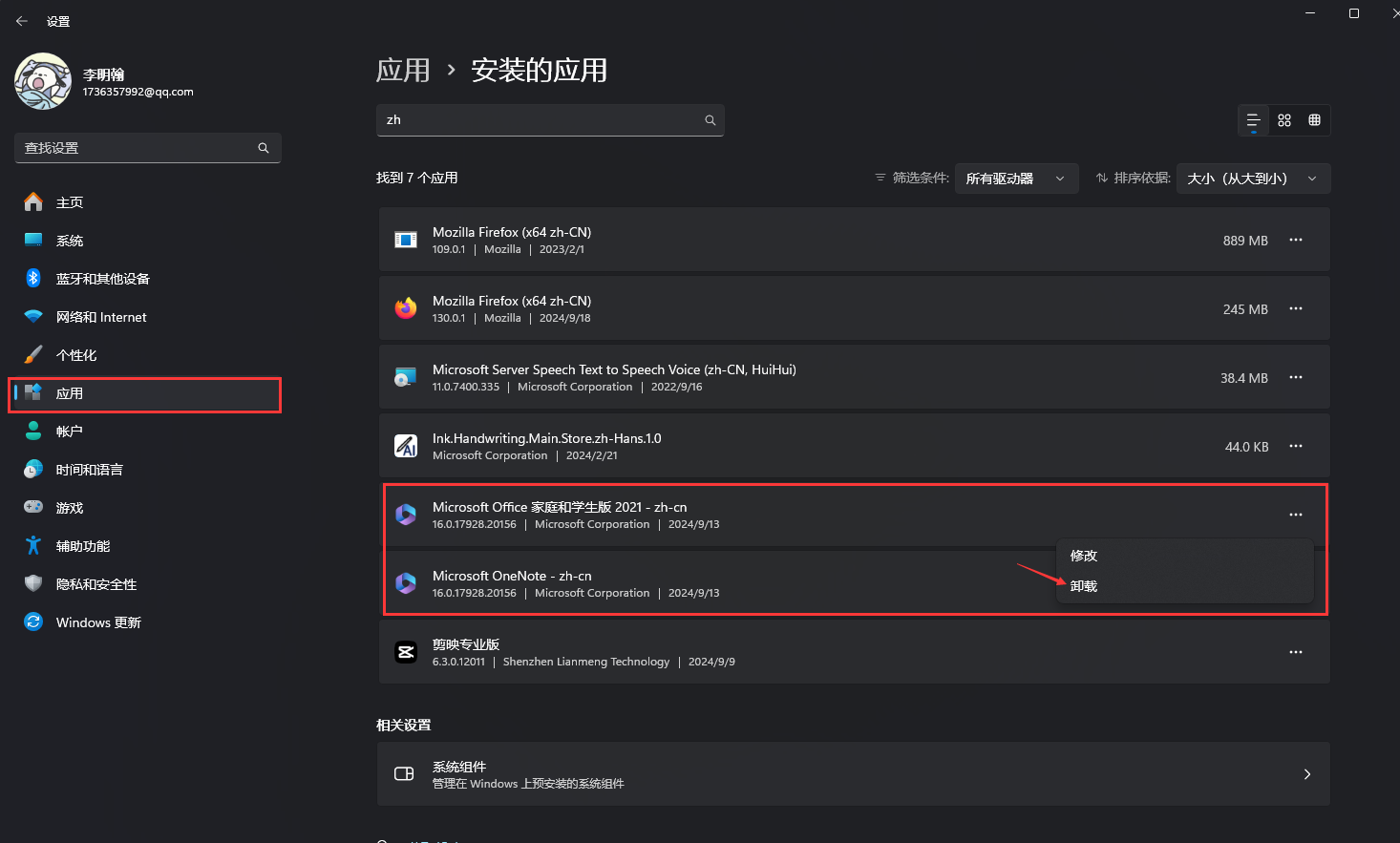
Task: Open the 大小 (从大到小) sort dropdown
Action: tap(1253, 179)
